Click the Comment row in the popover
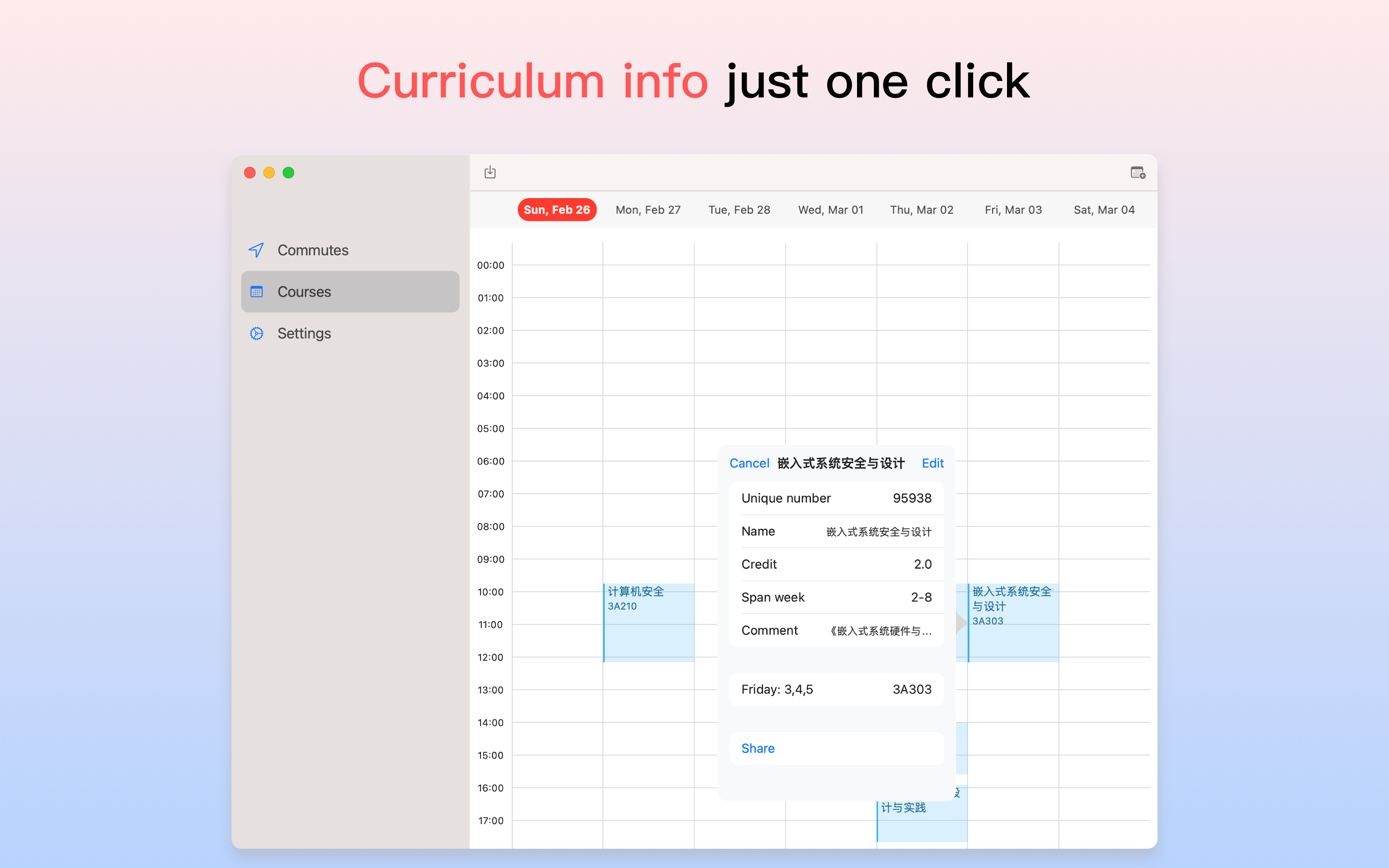Screen dimensions: 1389x868 836,630
